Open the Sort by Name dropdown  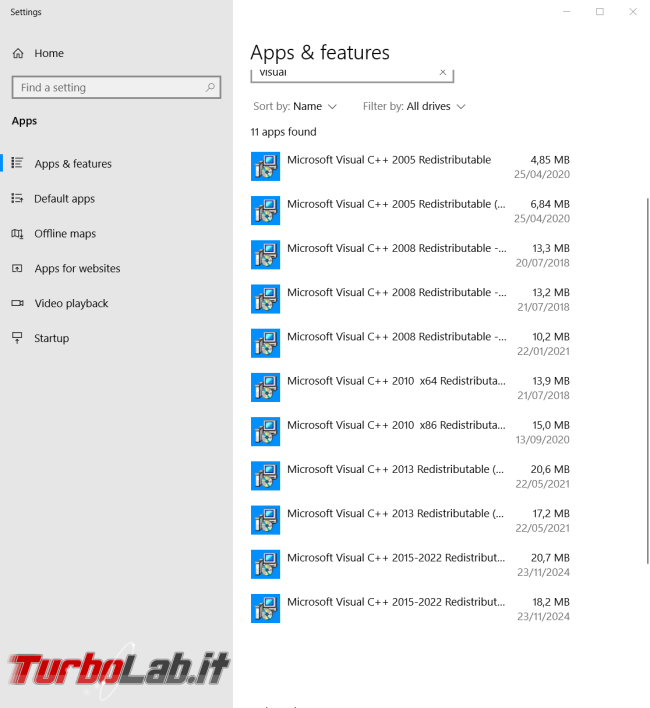(x=295, y=107)
